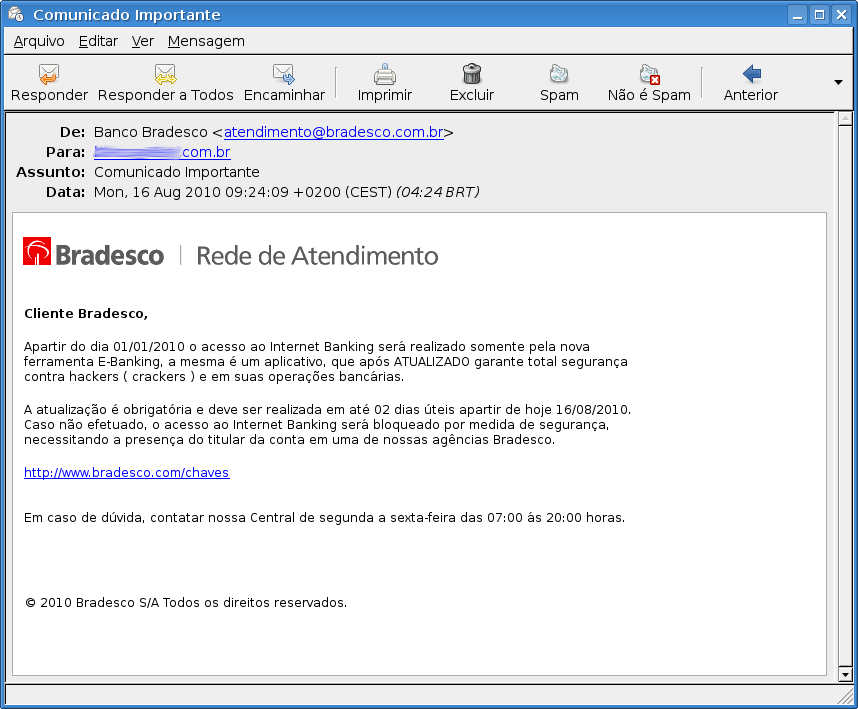Mark message as Não é Spam
858x709 pixels.
click(x=649, y=83)
